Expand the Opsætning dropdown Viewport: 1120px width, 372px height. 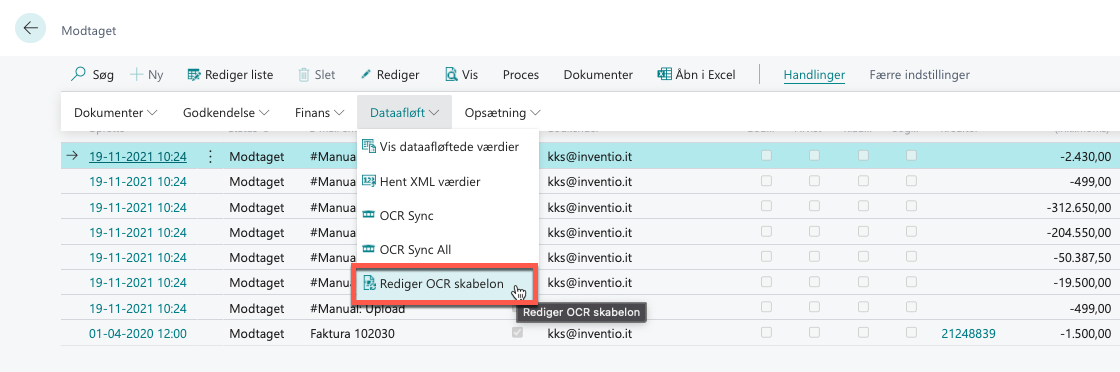coord(502,112)
